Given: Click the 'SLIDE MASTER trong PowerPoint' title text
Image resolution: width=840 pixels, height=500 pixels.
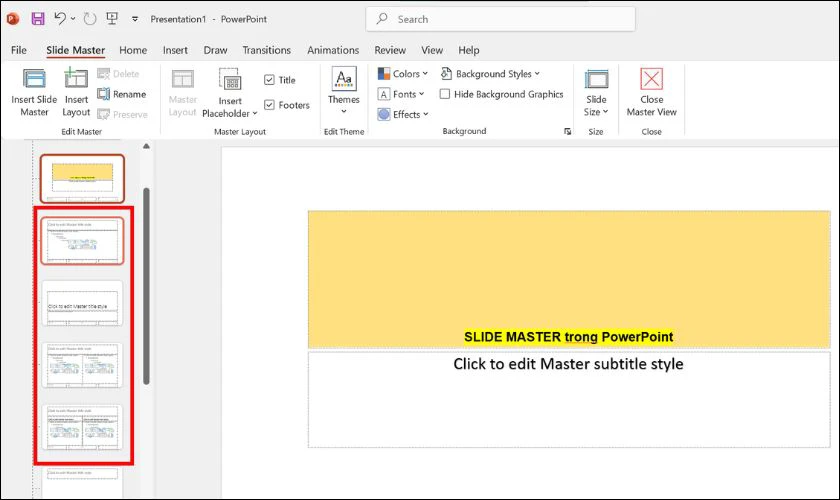Looking at the screenshot, I should tap(568, 337).
